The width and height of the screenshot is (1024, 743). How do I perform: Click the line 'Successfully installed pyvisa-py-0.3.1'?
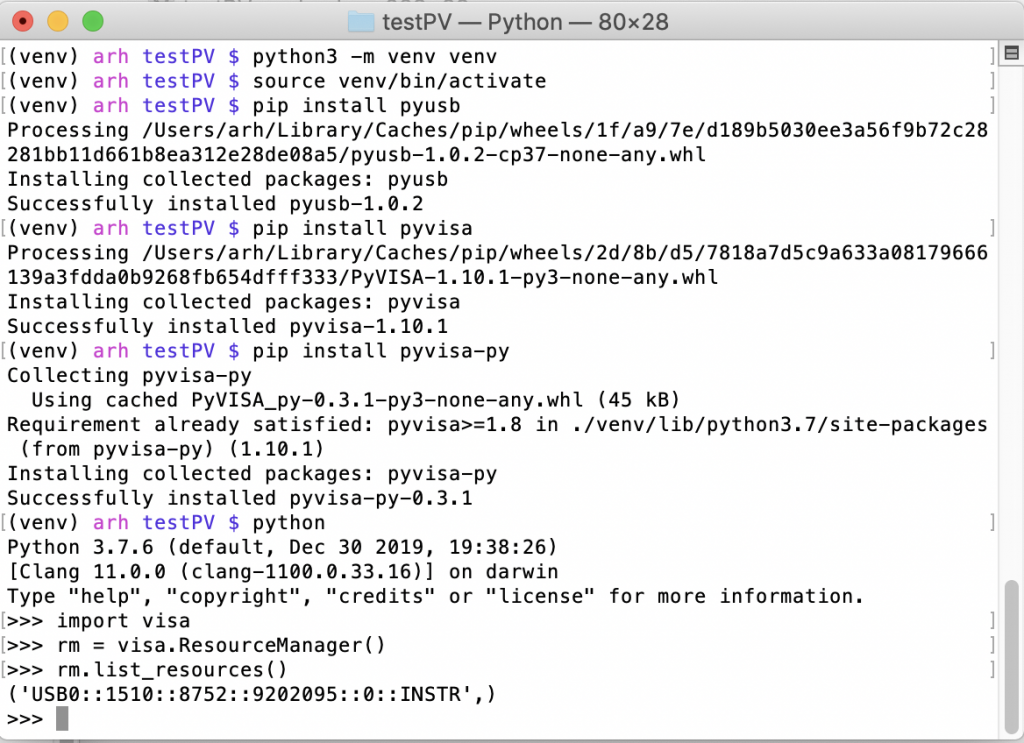(x=240, y=498)
